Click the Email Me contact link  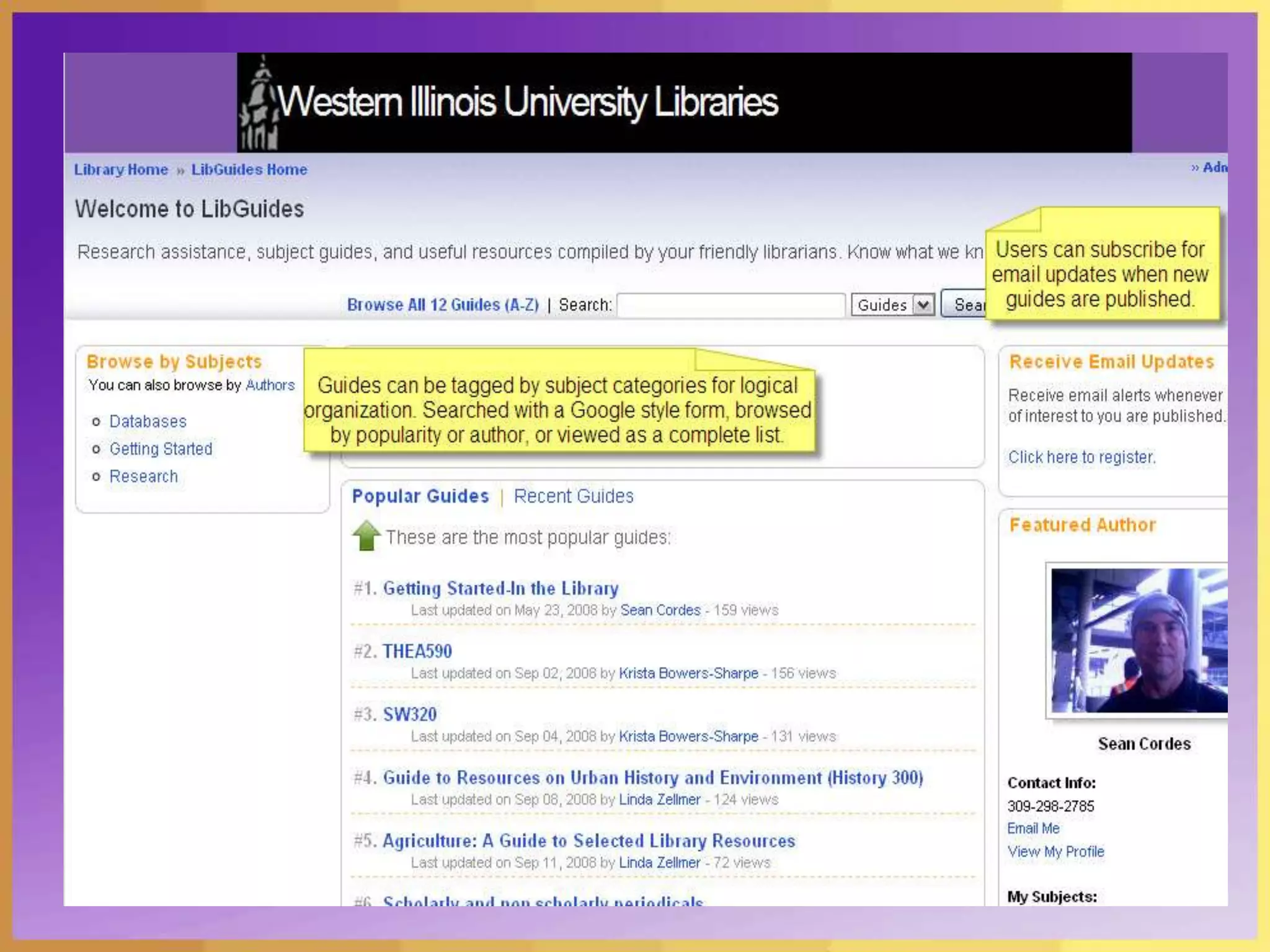click(x=1032, y=829)
